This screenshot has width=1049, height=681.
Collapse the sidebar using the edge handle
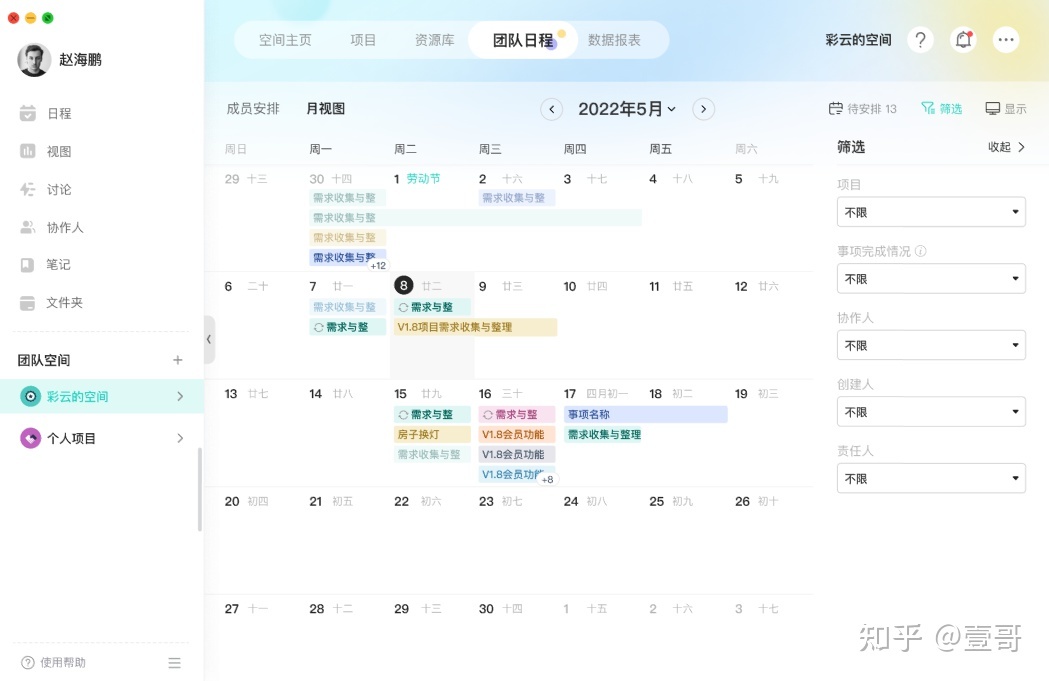[209, 339]
